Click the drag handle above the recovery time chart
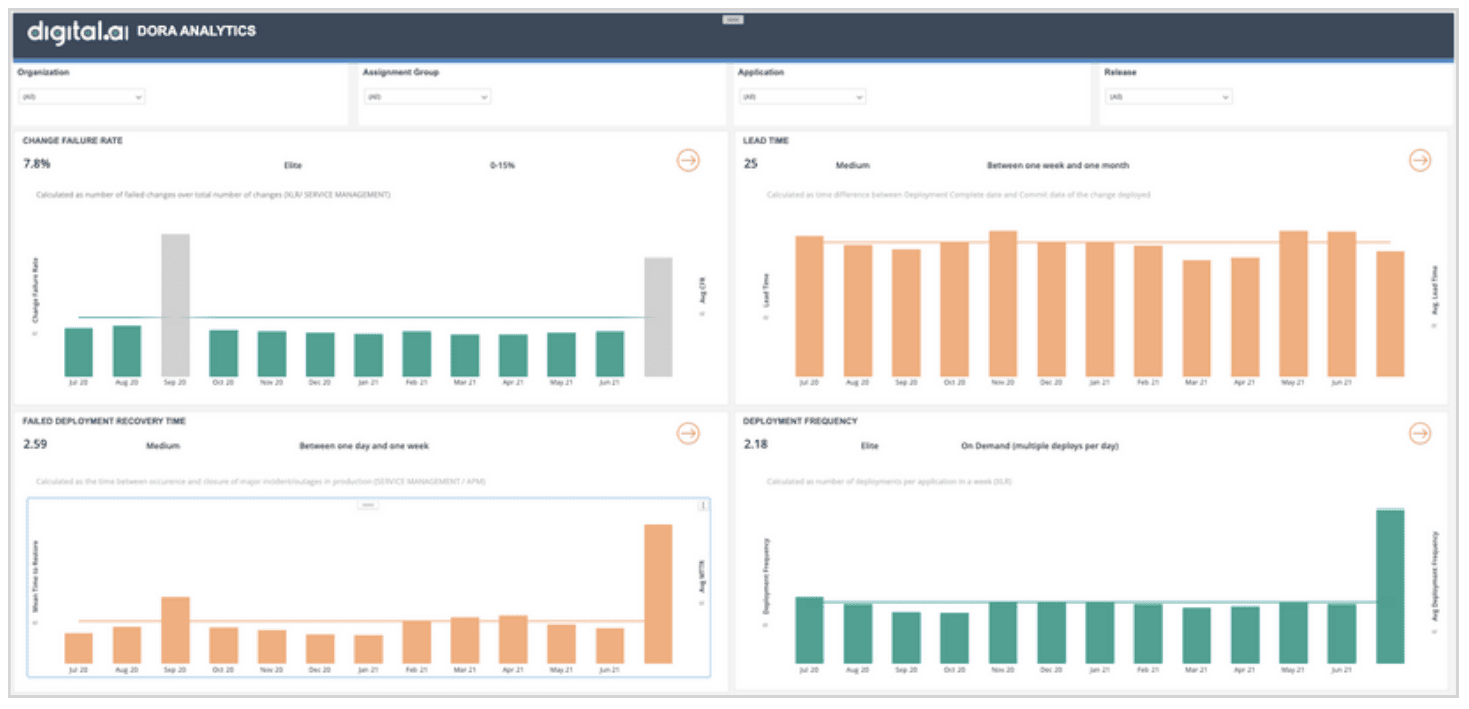Viewport: 1469px width, 709px height. coord(368,505)
